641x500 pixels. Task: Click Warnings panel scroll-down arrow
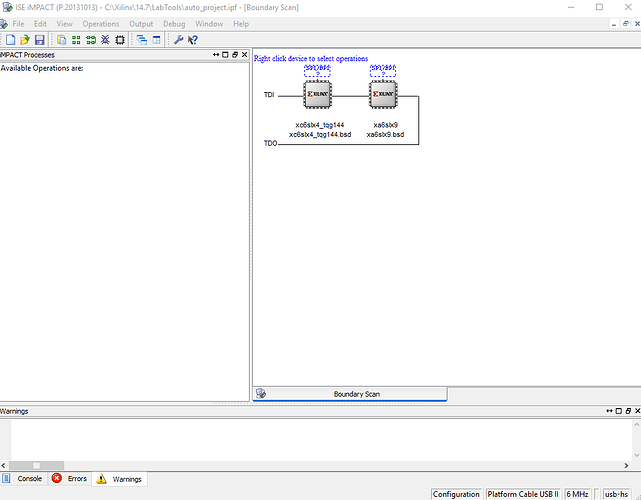tap(637, 455)
